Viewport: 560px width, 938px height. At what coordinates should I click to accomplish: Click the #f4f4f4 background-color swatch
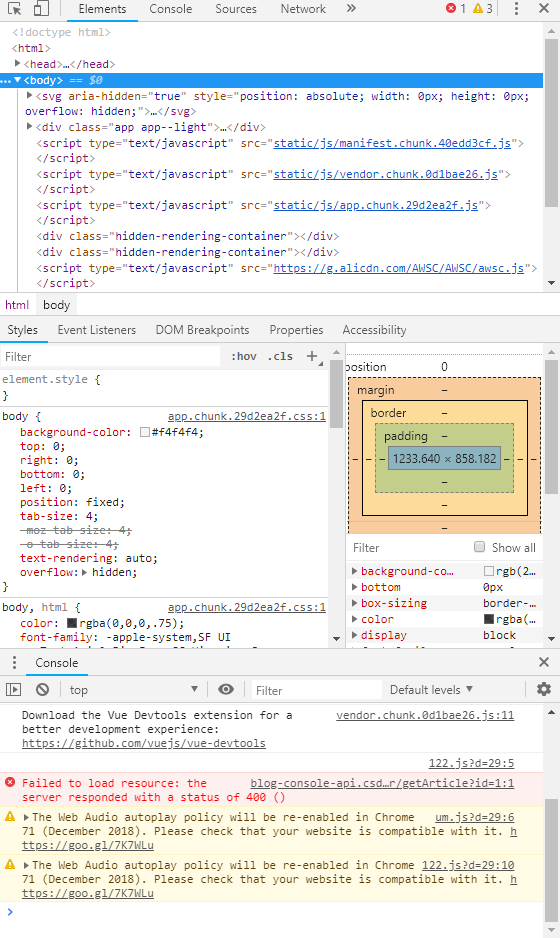coord(145,432)
